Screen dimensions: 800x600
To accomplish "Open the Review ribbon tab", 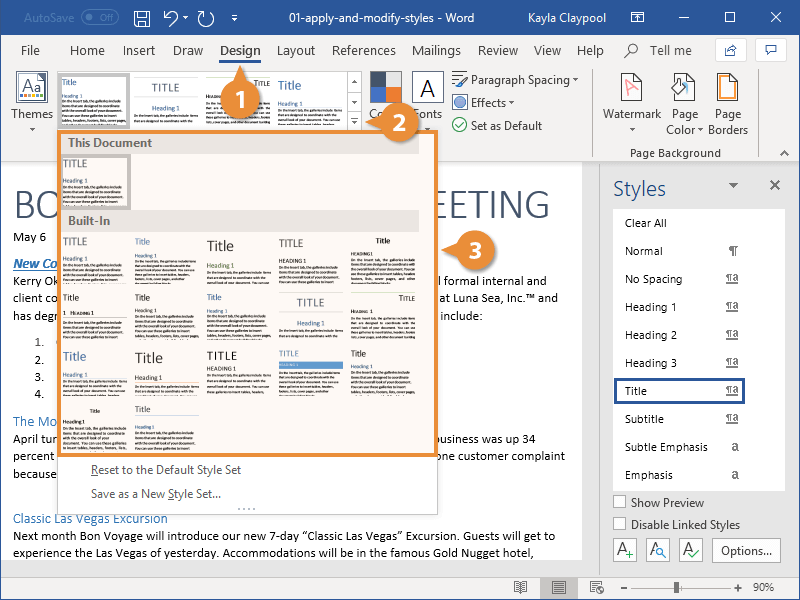I will tap(499, 50).
